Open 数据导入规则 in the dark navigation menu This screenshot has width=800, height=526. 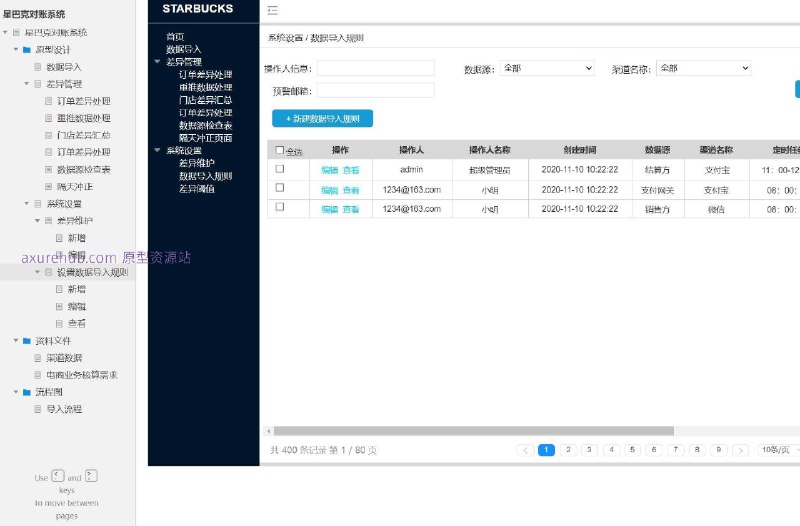click(x=206, y=176)
